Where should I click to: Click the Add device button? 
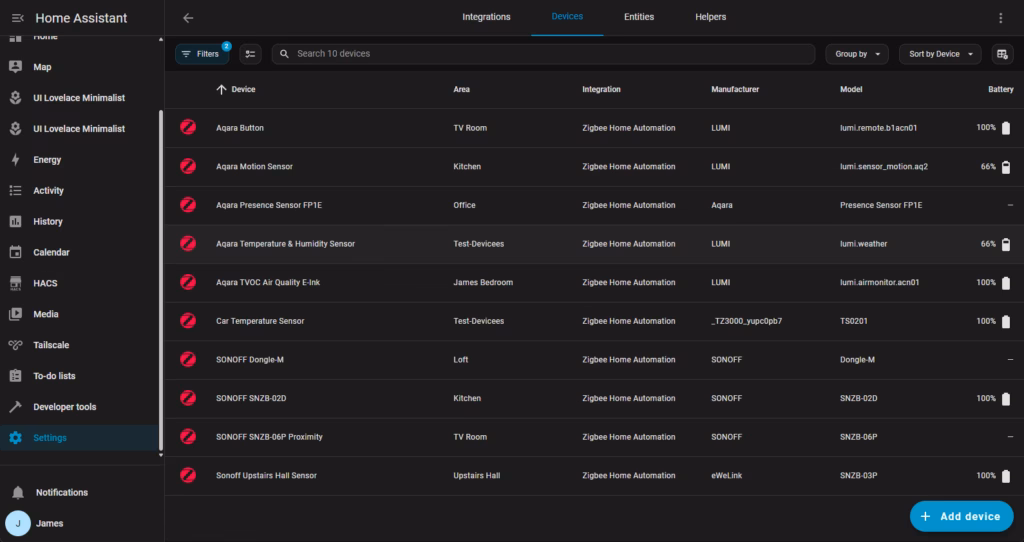(x=961, y=516)
